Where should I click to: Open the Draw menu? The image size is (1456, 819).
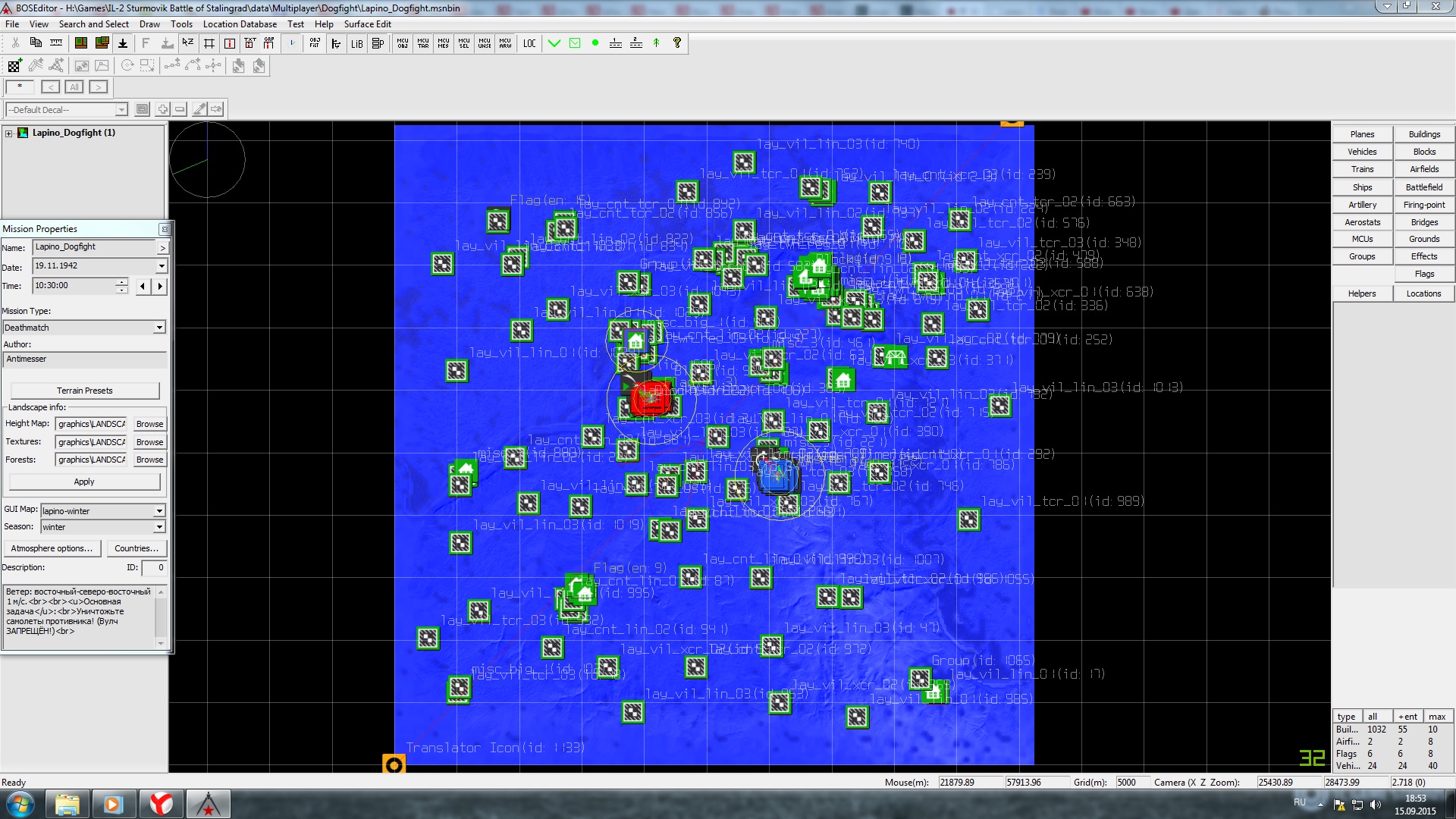click(149, 24)
